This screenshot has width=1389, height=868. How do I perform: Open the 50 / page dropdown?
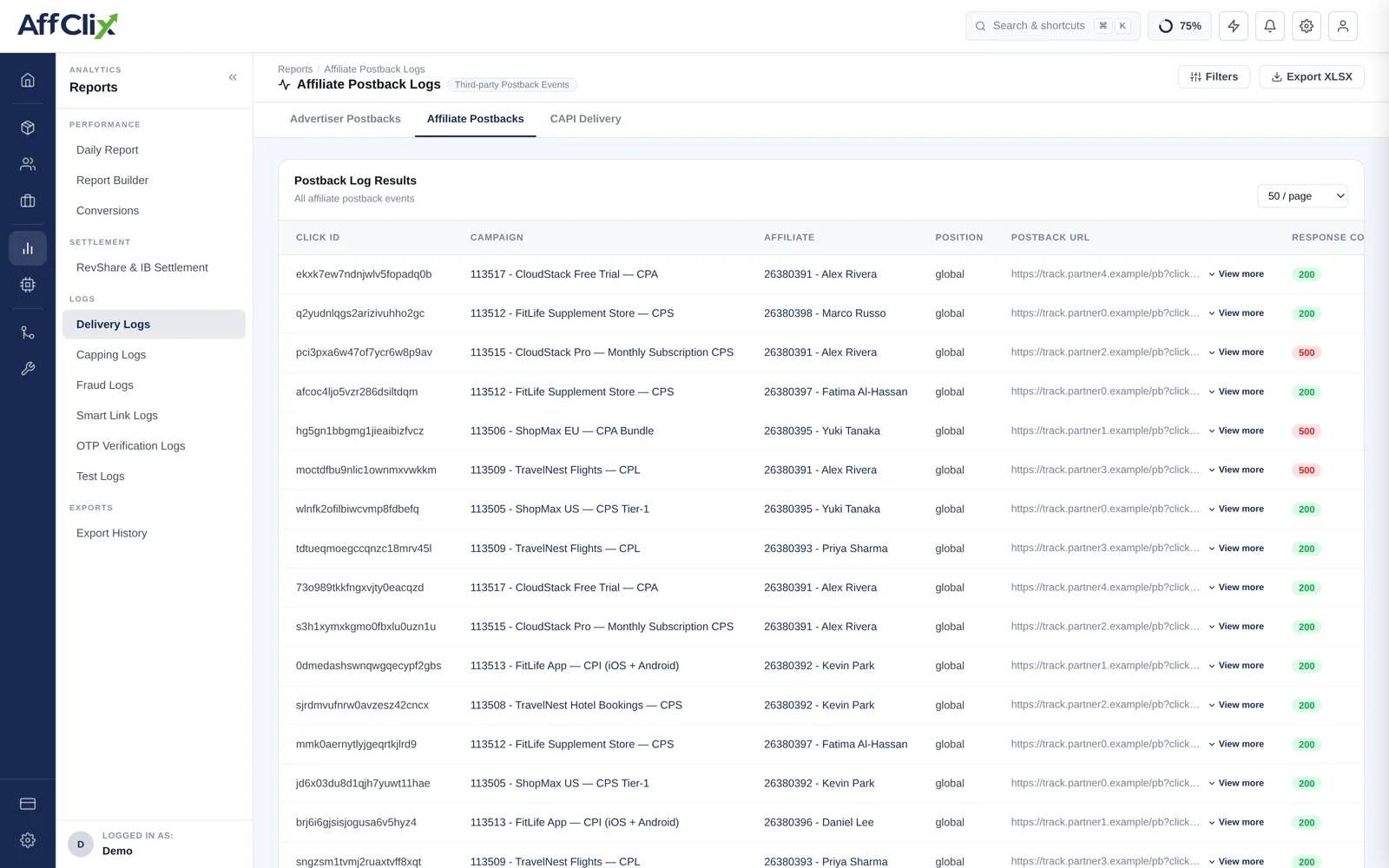tap(1302, 196)
